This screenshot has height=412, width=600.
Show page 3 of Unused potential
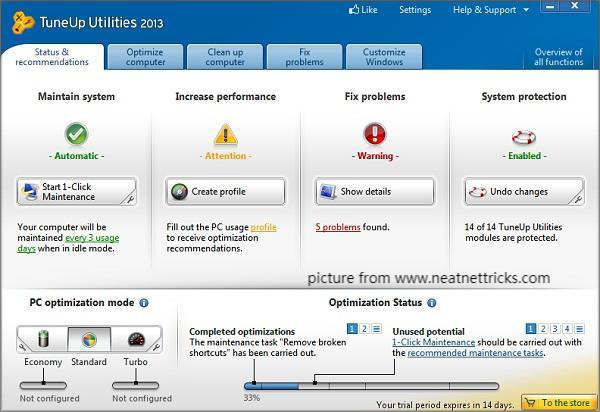[x=555, y=329]
